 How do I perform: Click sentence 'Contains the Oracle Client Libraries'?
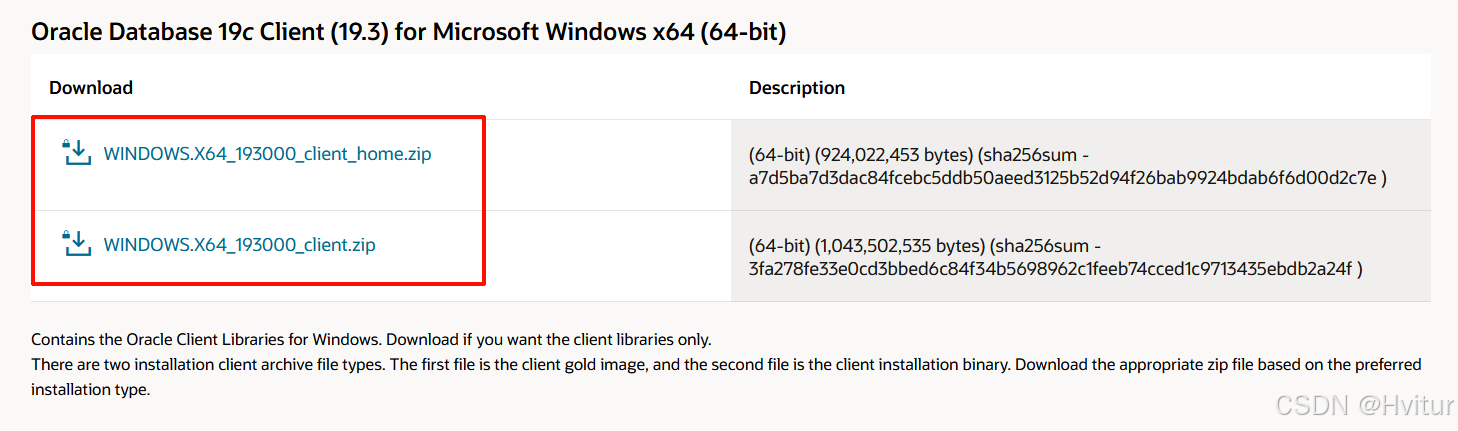point(371,340)
